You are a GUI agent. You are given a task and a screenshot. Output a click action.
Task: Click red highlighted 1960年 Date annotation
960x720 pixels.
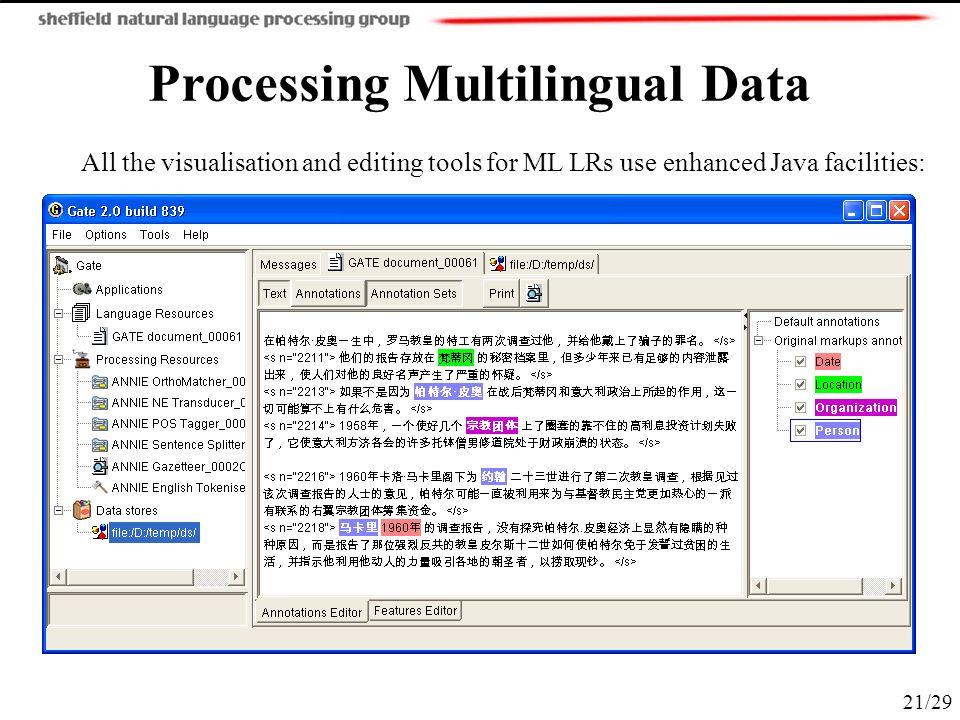(x=400, y=527)
